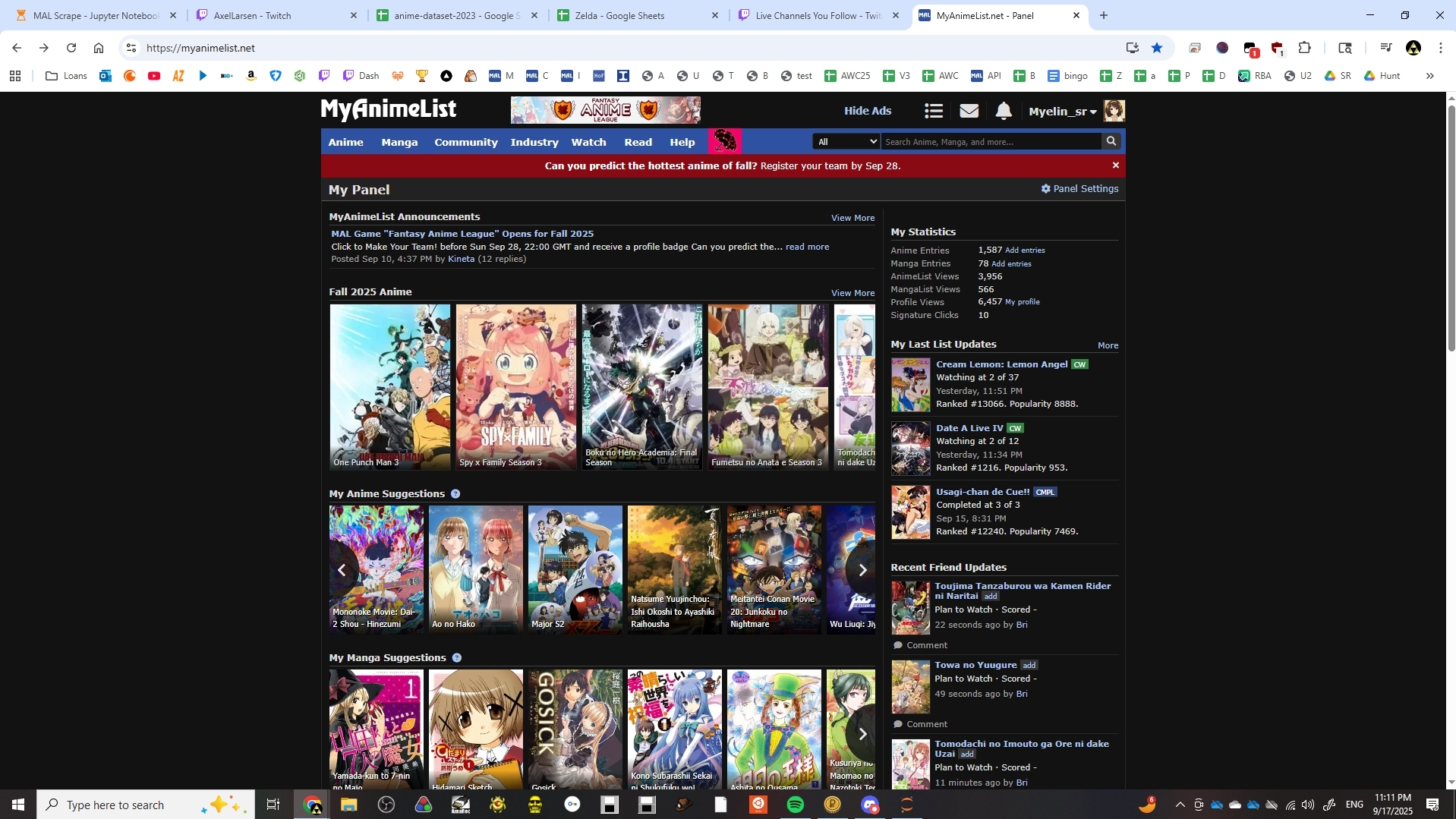1456x819 pixels.
Task: Open the MAL list menu icon
Action: [934, 111]
